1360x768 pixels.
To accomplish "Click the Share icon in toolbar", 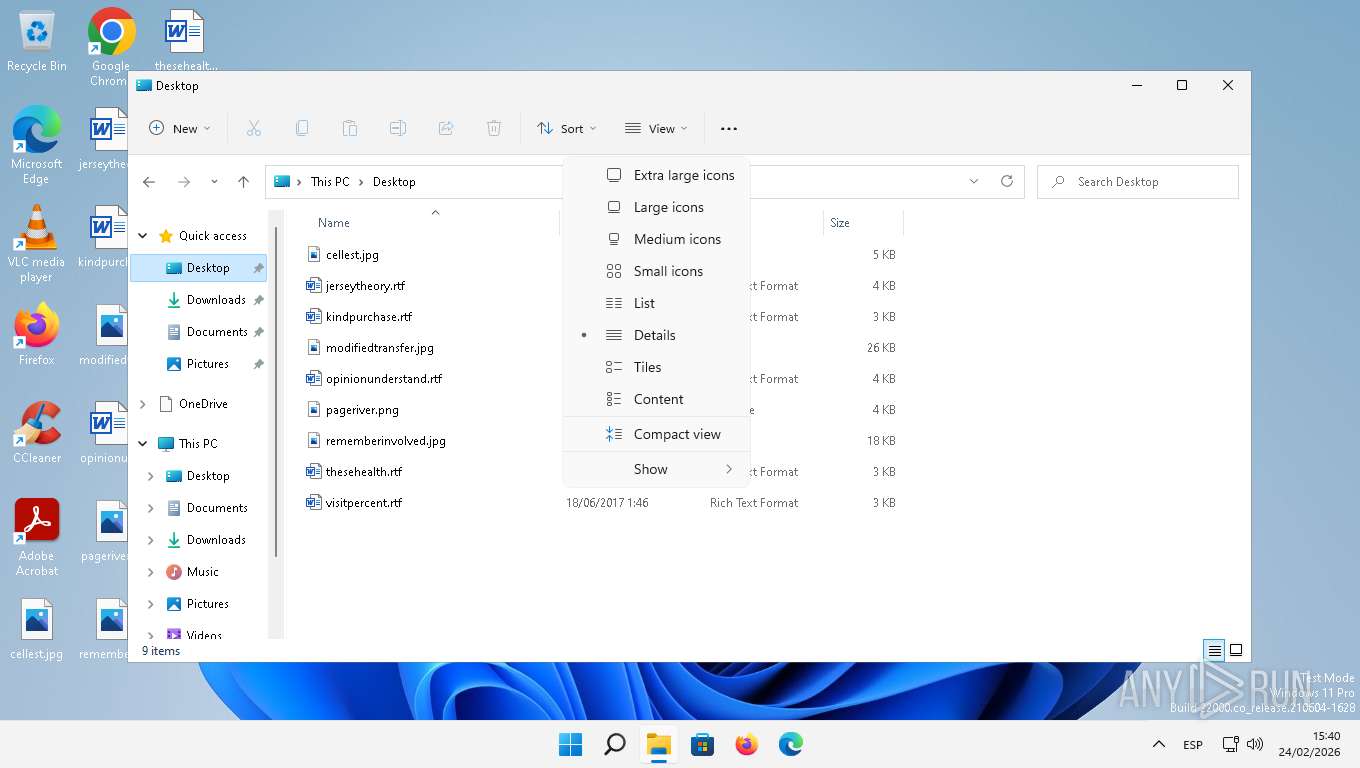I will click(446, 128).
